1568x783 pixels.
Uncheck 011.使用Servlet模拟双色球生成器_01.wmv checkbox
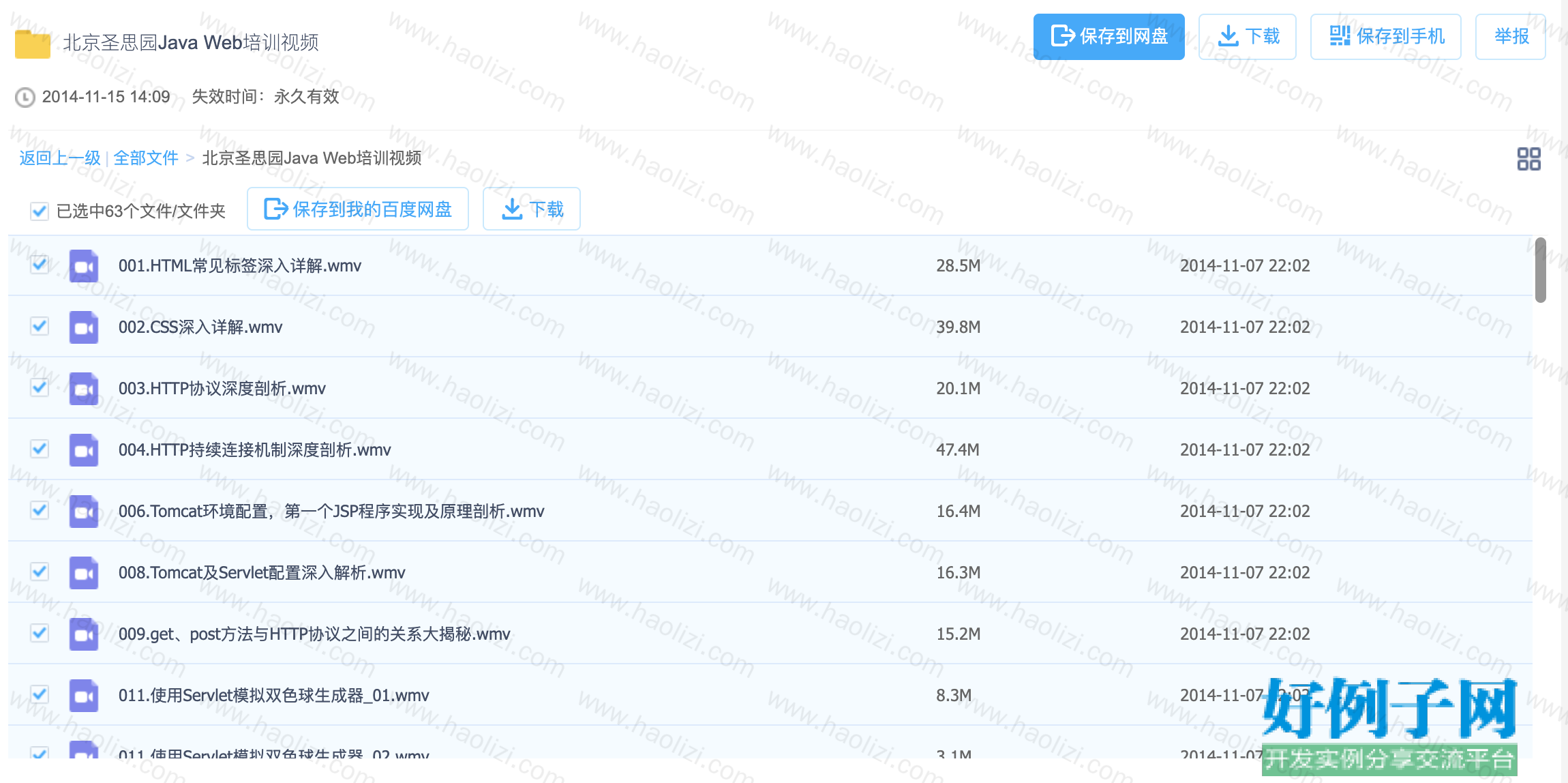tap(40, 694)
